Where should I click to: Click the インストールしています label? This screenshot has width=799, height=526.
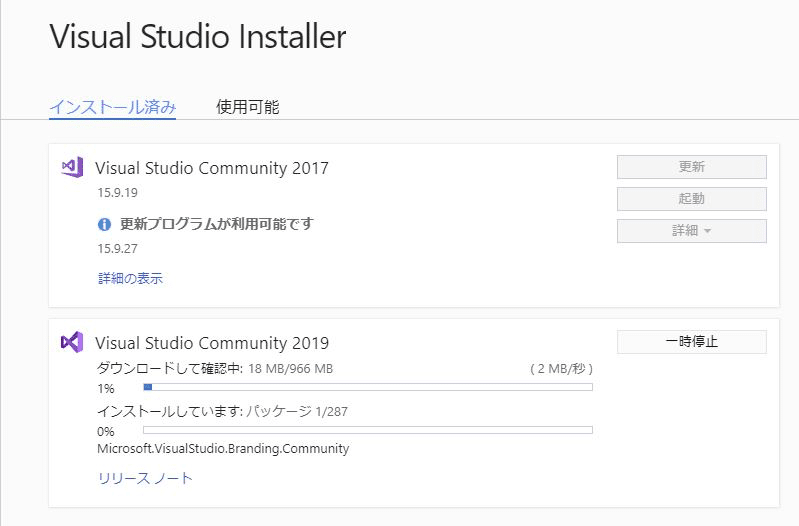coord(170,411)
